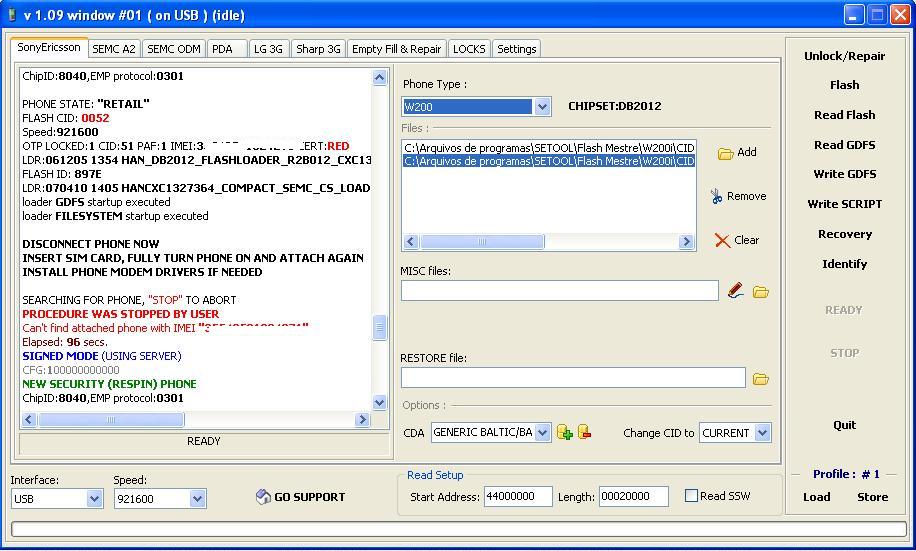Viewport: 916px width, 551px height.
Task: Click the Write SCRIPT button
Action: click(x=844, y=204)
